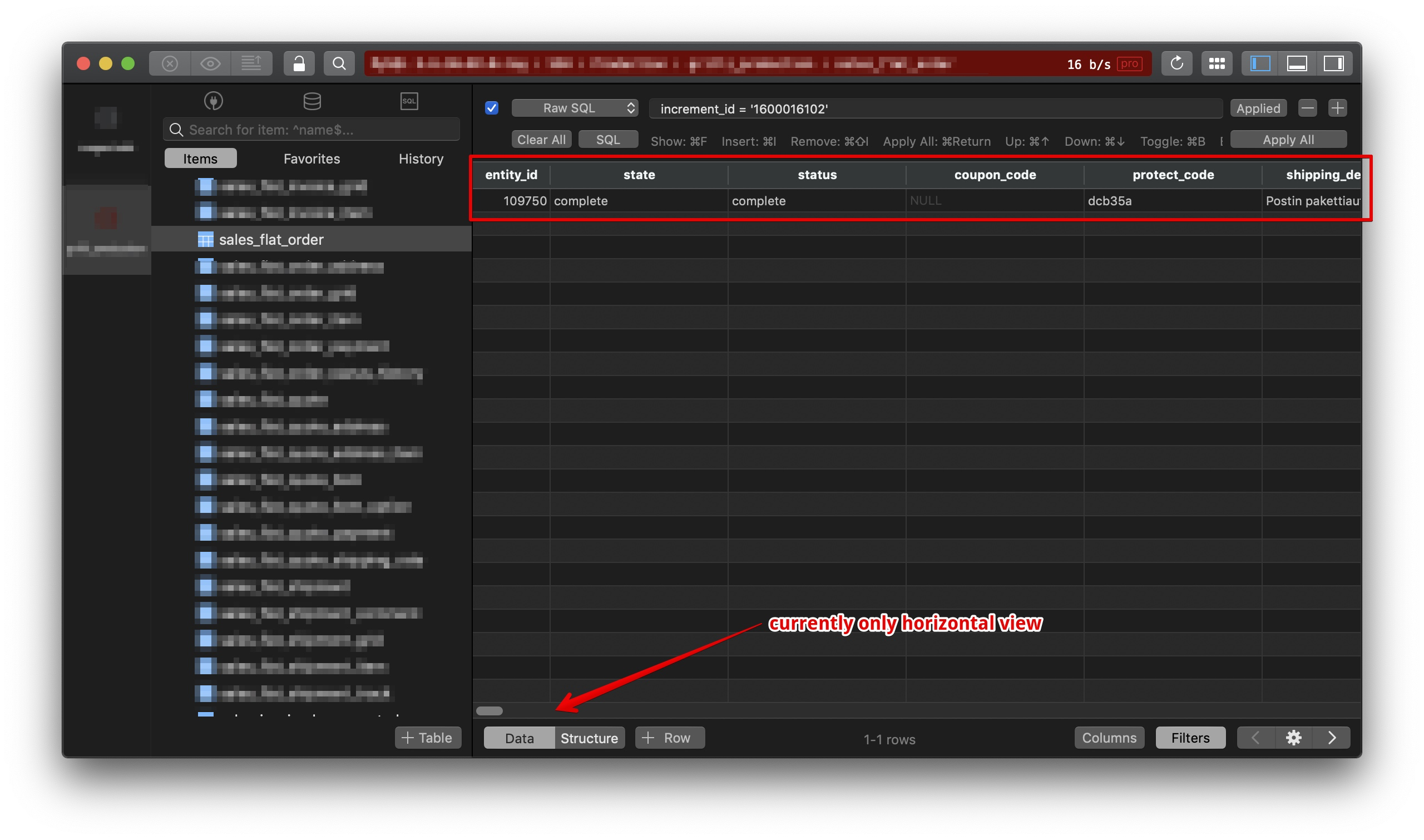Click the plus to add a filter
The width and height of the screenshot is (1424, 840).
pyautogui.click(x=1337, y=108)
